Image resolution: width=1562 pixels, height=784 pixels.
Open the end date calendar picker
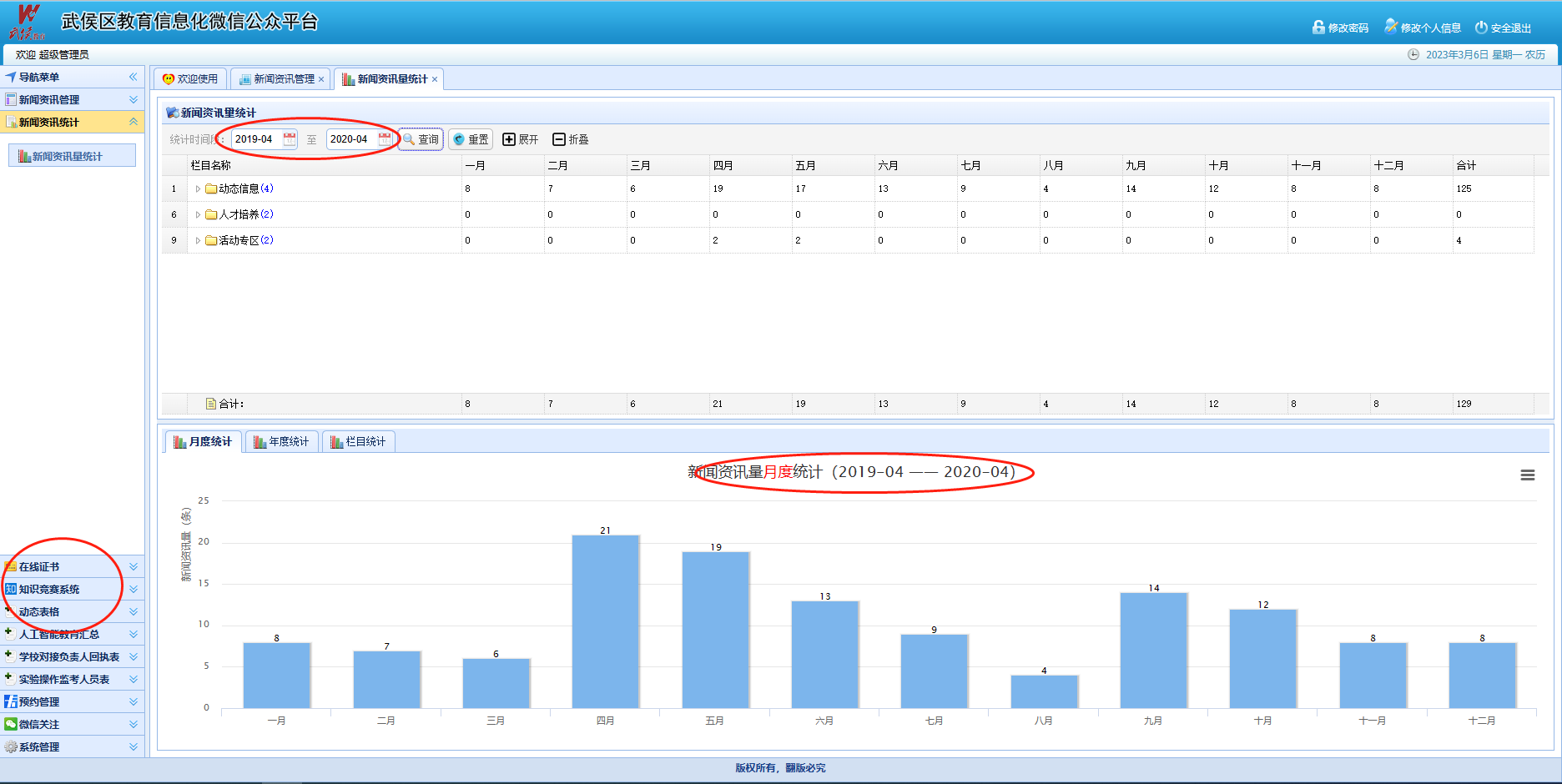tap(385, 139)
